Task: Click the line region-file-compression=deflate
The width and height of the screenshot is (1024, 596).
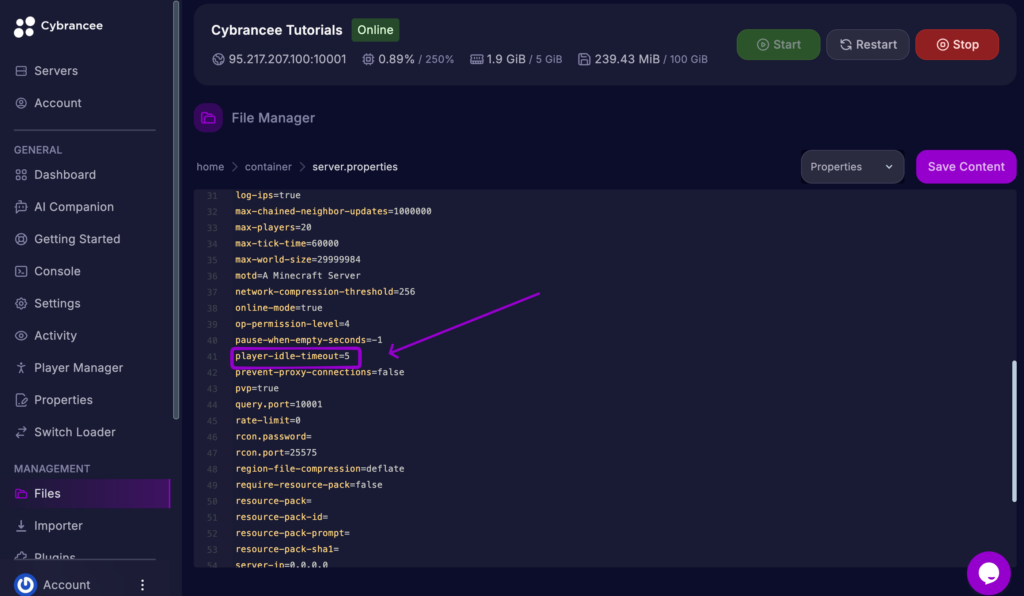Action: pyautogui.click(x=319, y=469)
